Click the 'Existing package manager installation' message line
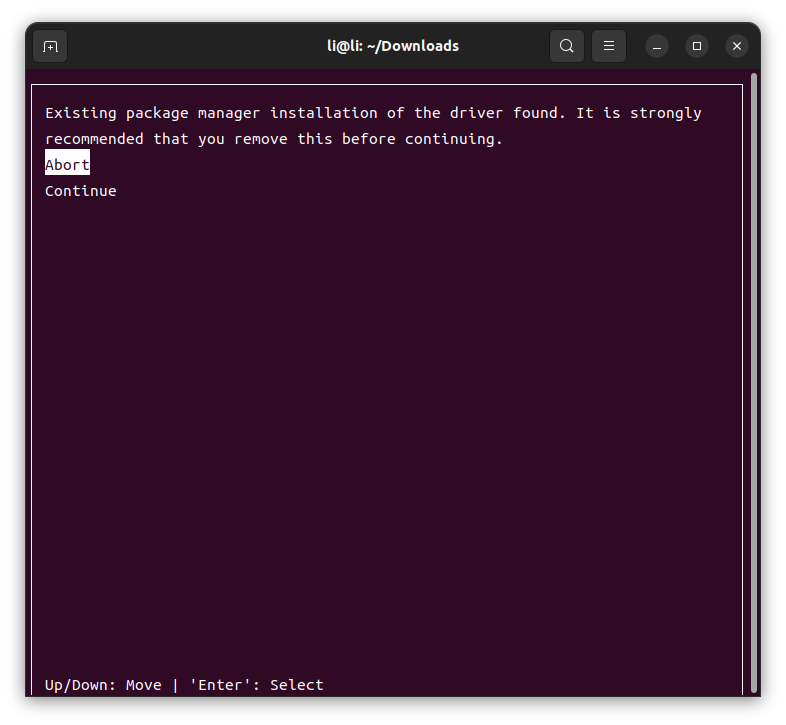 click(x=373, y=113)
